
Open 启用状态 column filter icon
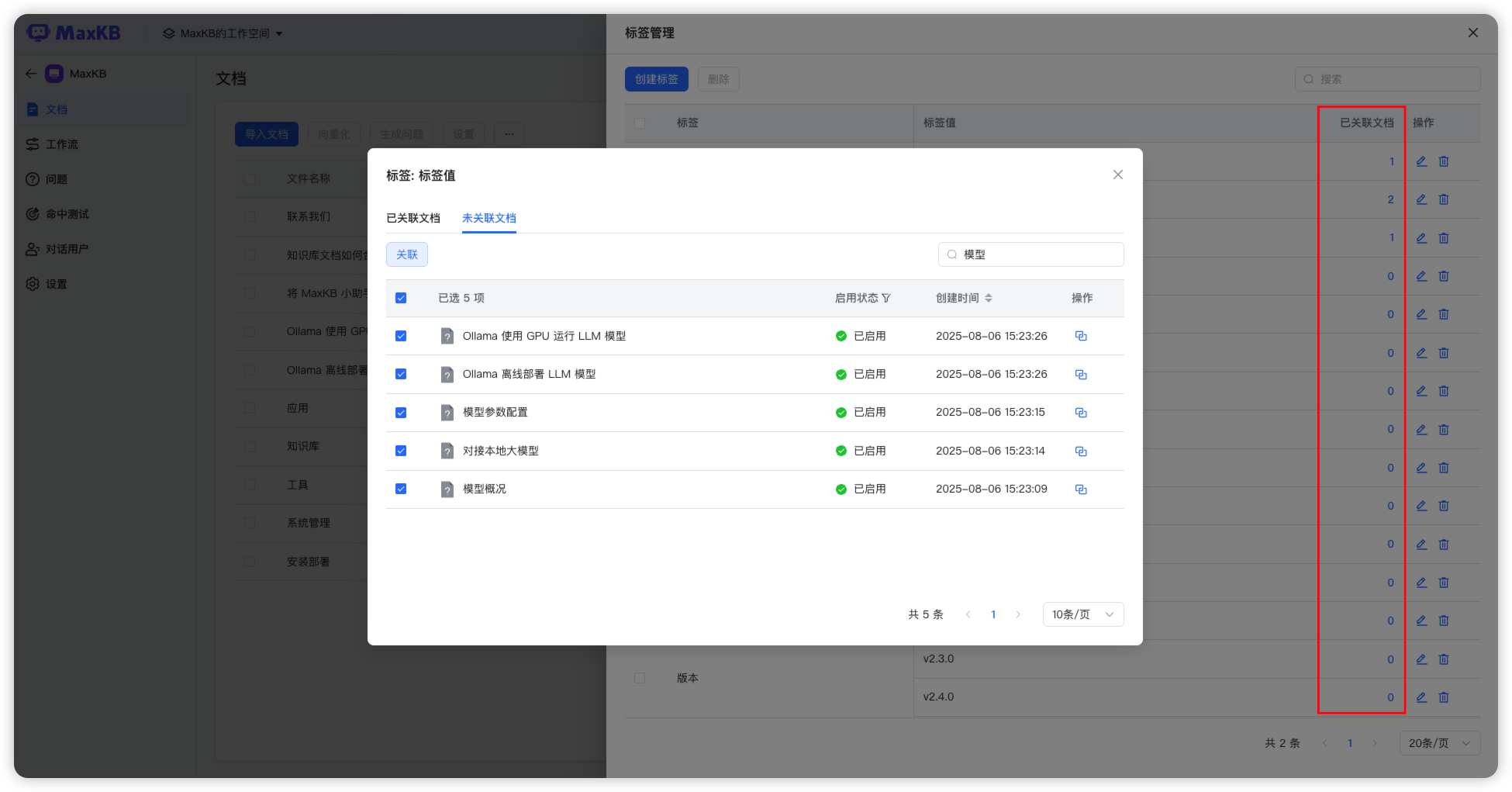[886, 298]
